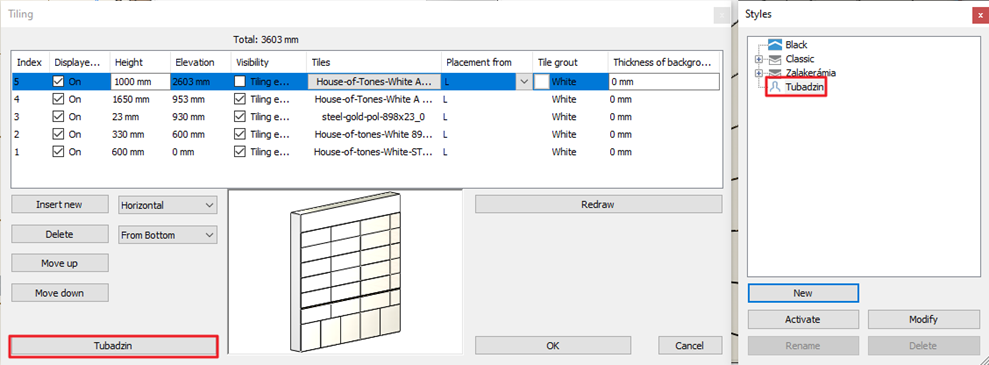The height and width of the screenshot is (365, 989).
Task: Click the tiled wall preview thumbnail
Action: pyautogui.click(x=345, y=272)
